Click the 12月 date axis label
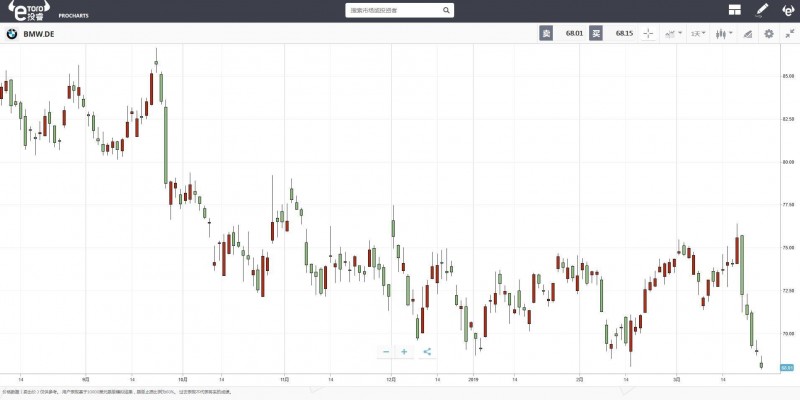This screenshot has height=400, width=800. [391, 379]
